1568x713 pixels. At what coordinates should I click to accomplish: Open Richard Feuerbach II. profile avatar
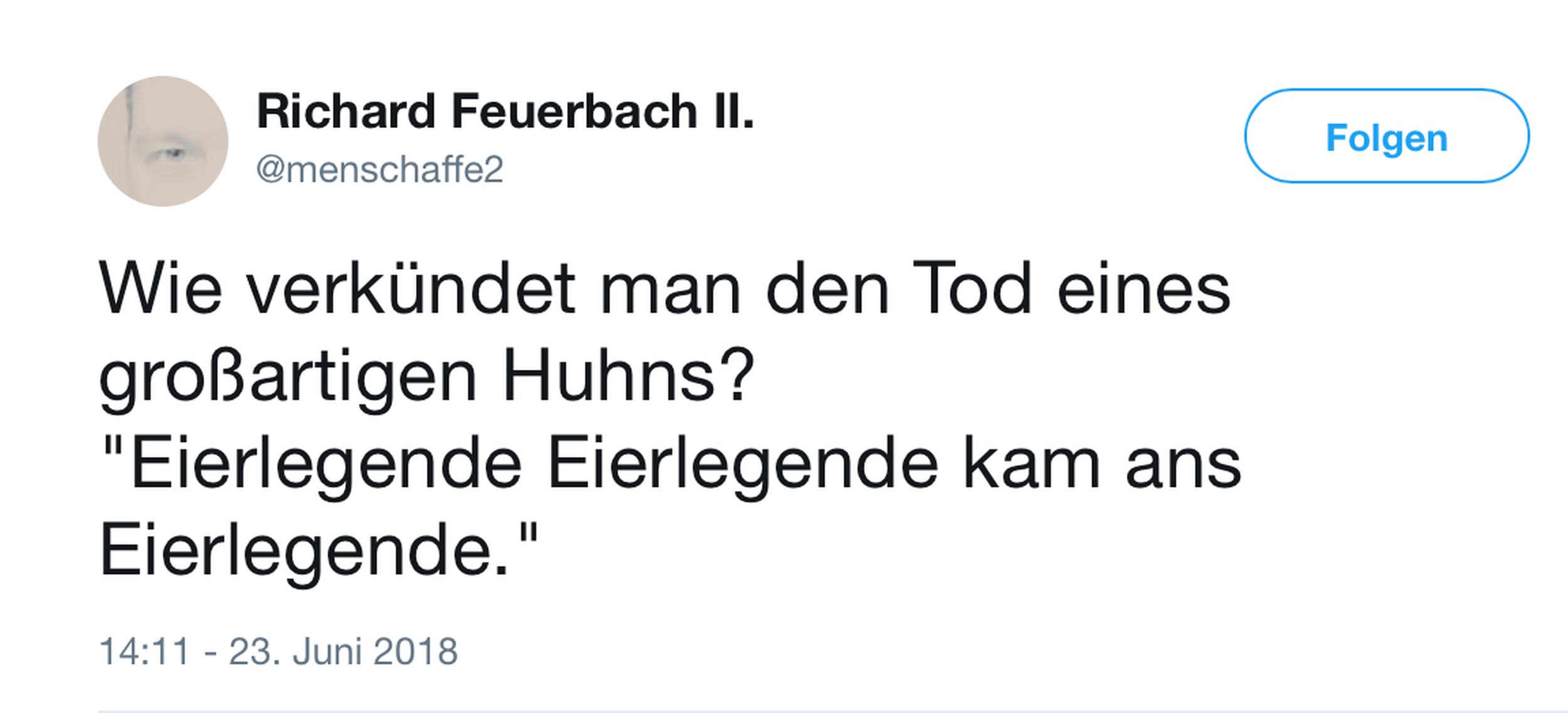pos(163,141)
